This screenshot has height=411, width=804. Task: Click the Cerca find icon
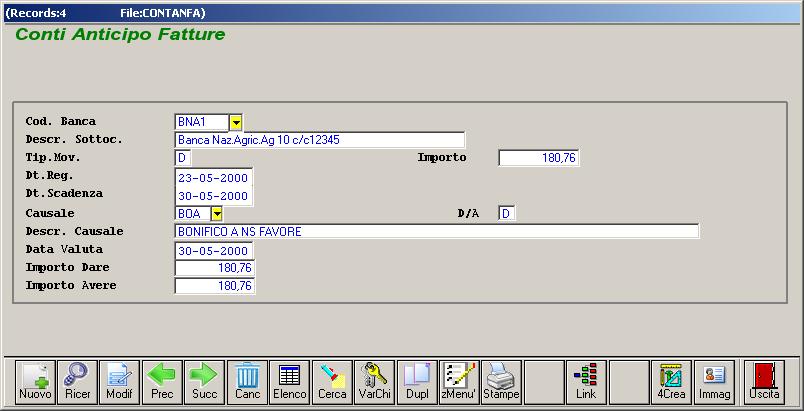click(x=332, y=381)
